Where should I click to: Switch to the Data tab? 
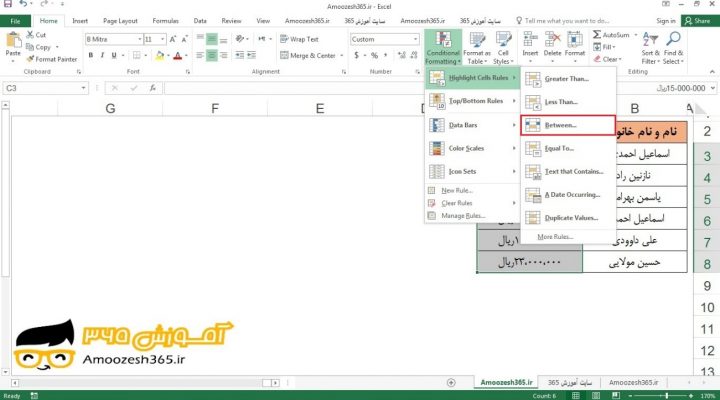(x=200, y=21)
